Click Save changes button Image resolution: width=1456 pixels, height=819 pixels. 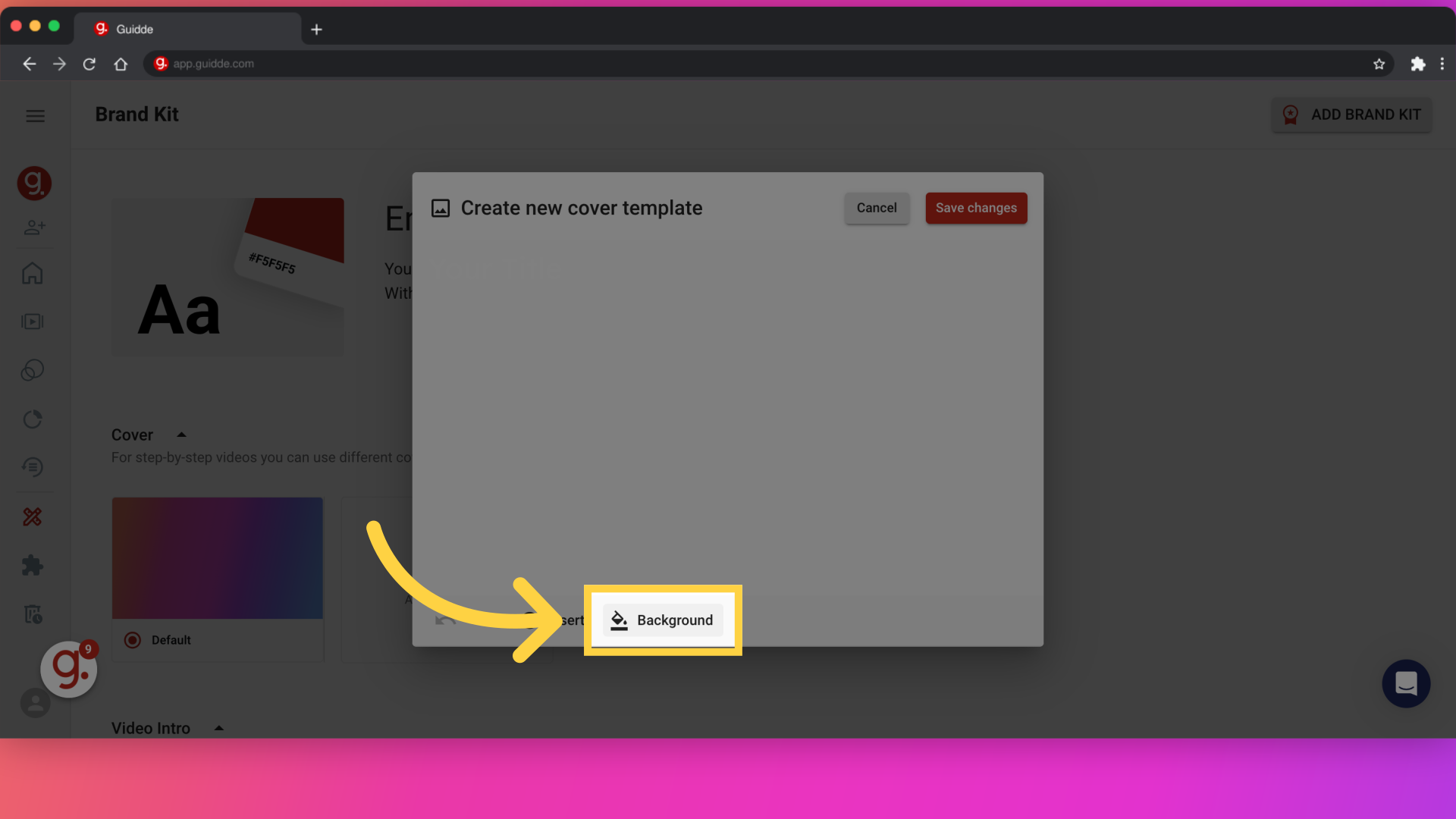976,208
